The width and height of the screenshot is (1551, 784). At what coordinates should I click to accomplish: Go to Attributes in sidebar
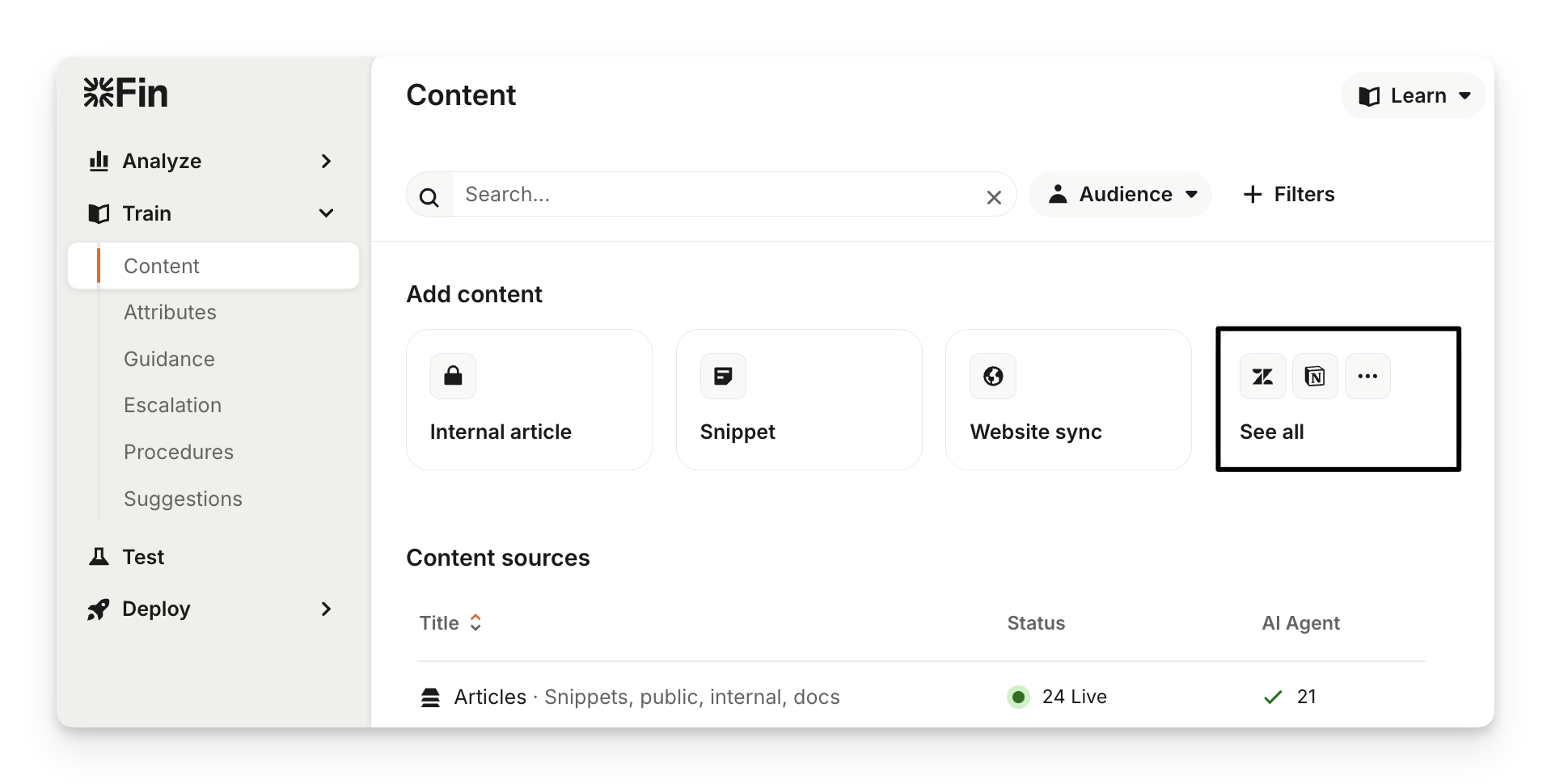pos(170,312)
